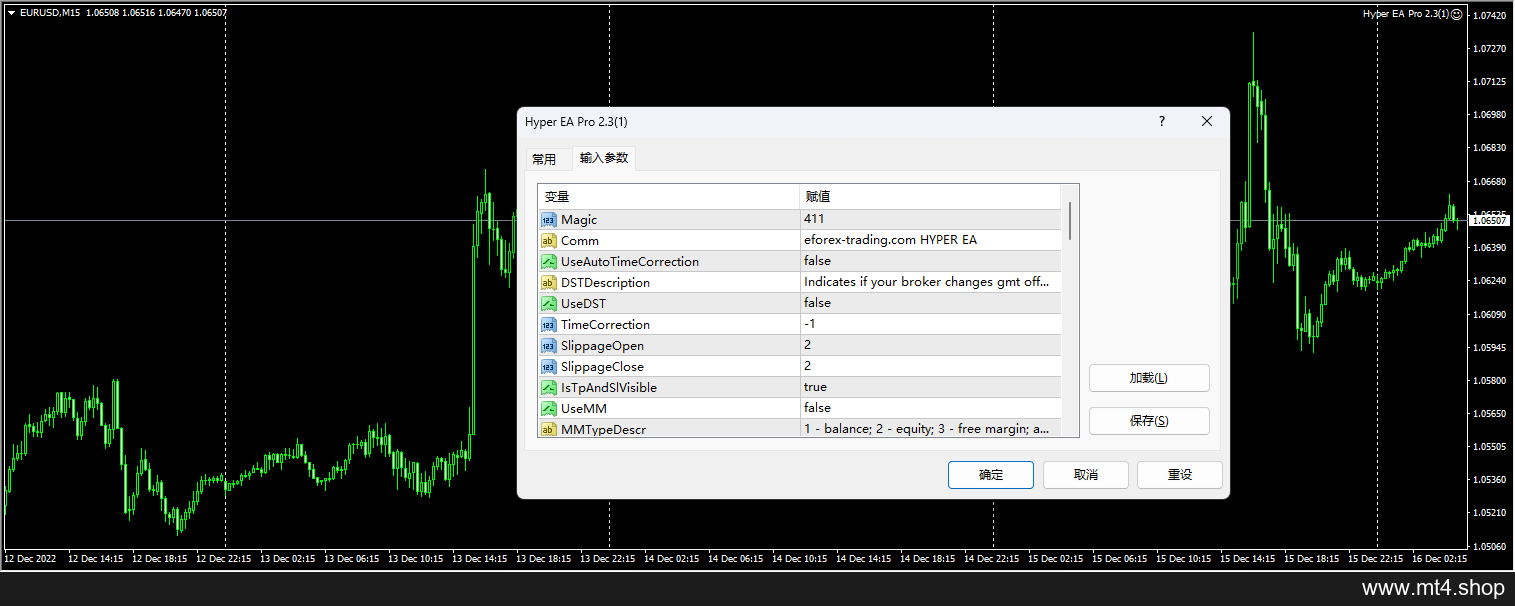
Task: Click the TimeCorrection variable name
Action: pos(605,324)
